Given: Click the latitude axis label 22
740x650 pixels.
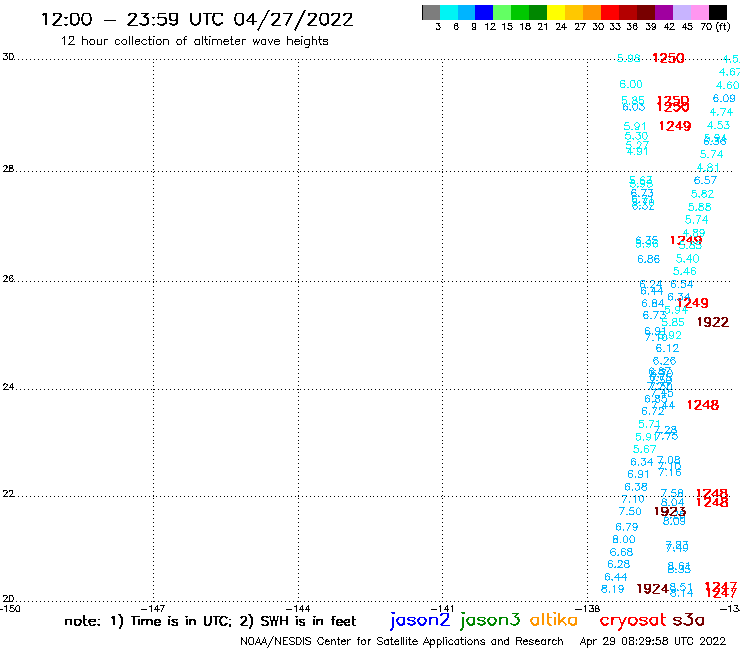Looking at the screenshot, I should tap(8, 494).
